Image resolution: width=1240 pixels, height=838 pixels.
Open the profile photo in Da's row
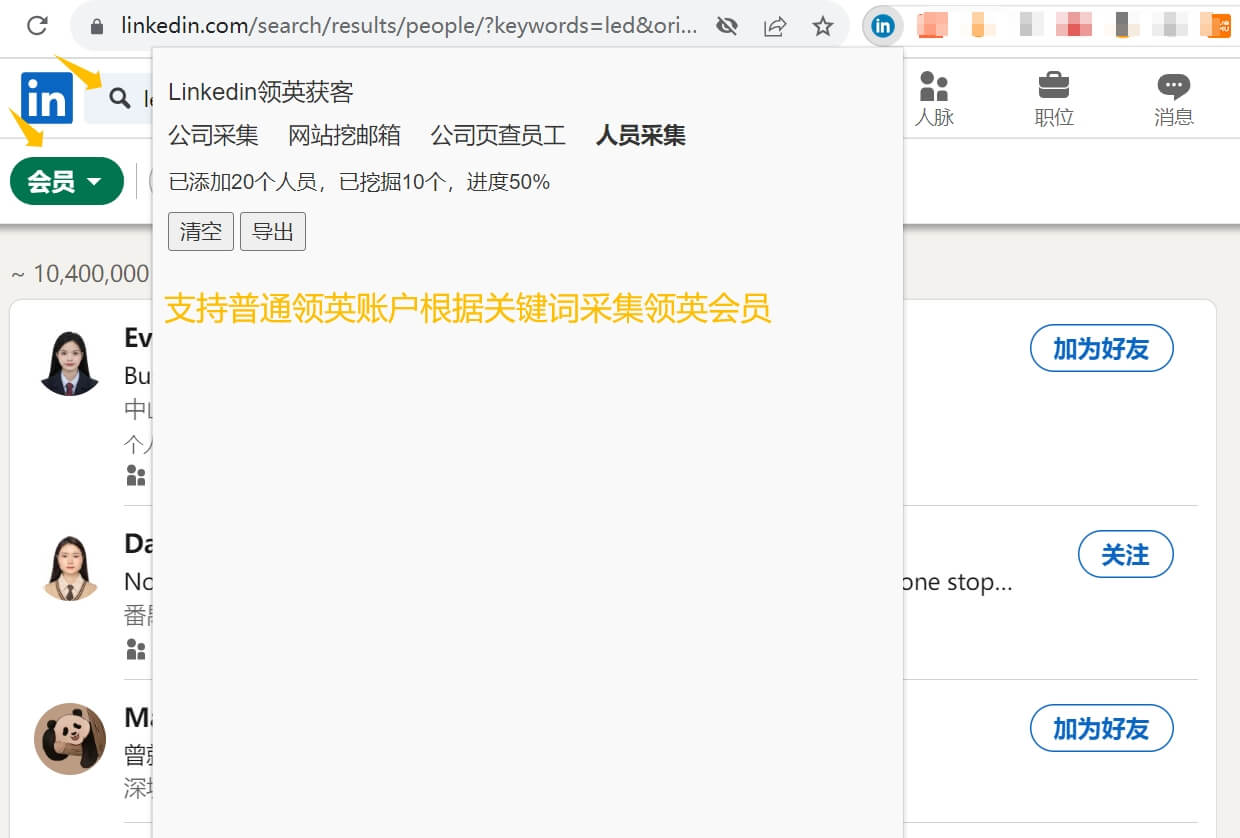tap(70, 568)
